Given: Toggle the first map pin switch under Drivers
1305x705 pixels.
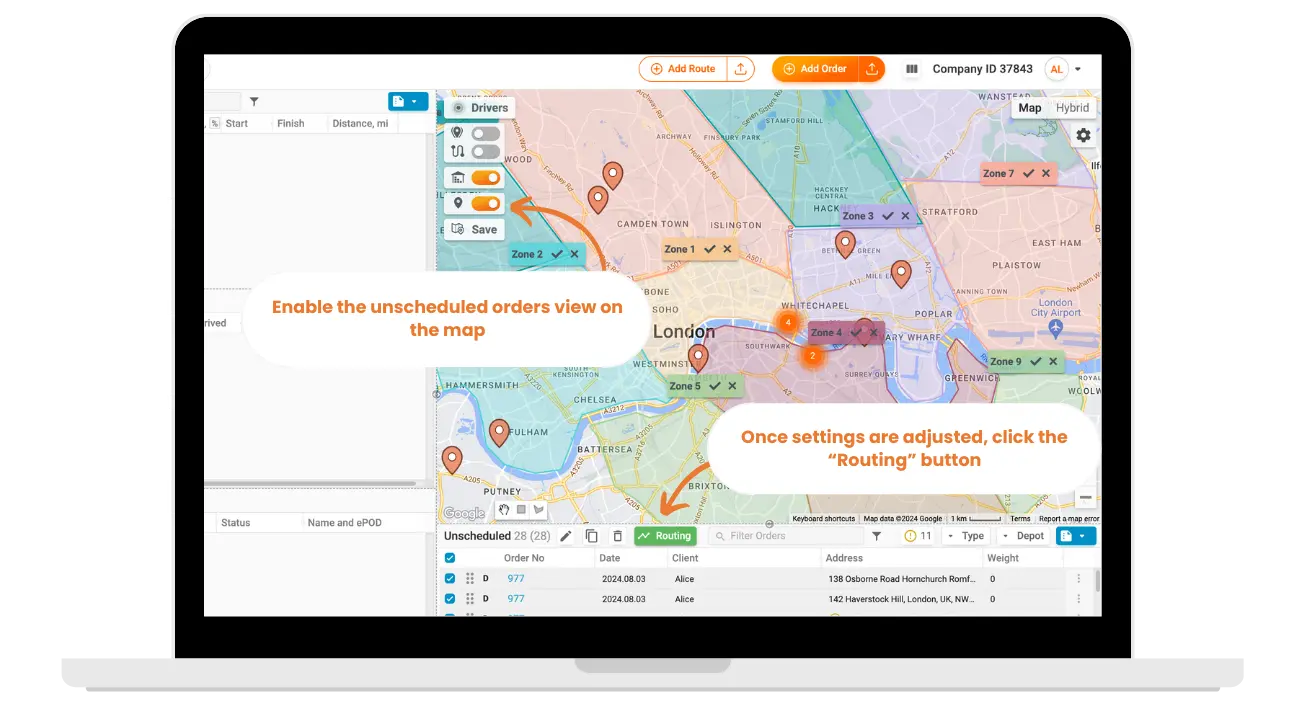Looking at the screenshot, I should coord(486,133).
